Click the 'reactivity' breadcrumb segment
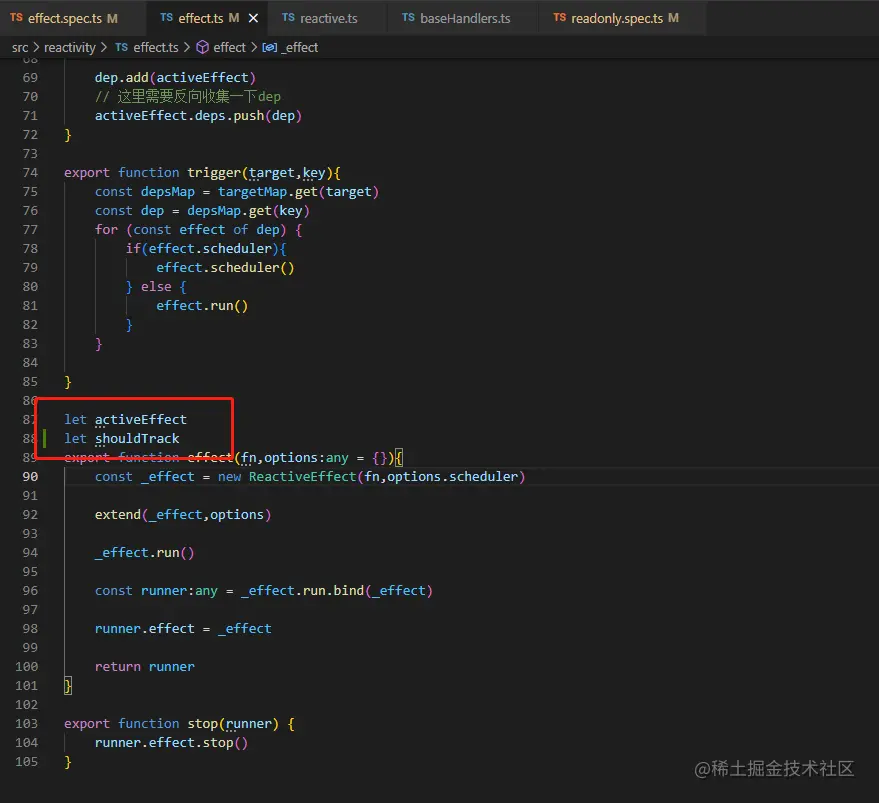 pyautogui.click(x=70, y=48)
